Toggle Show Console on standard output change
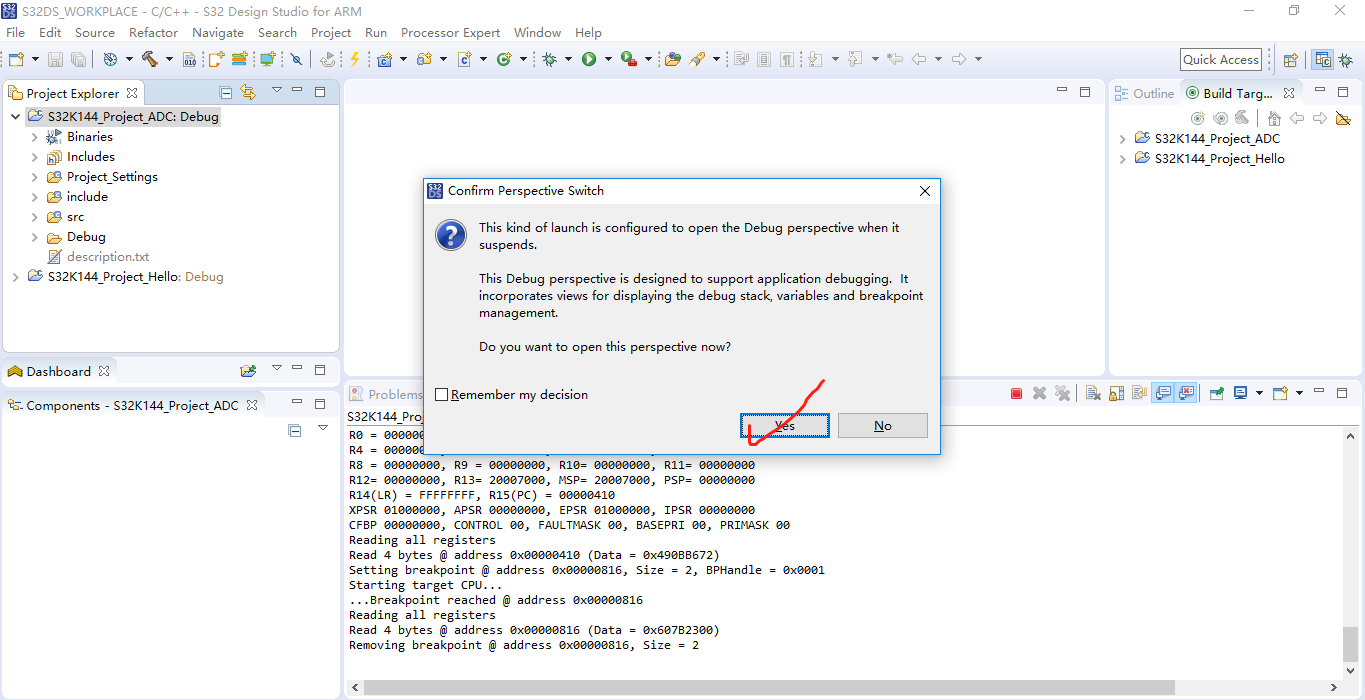This screenshot has width=1365, height=700. pos(1163,394)
